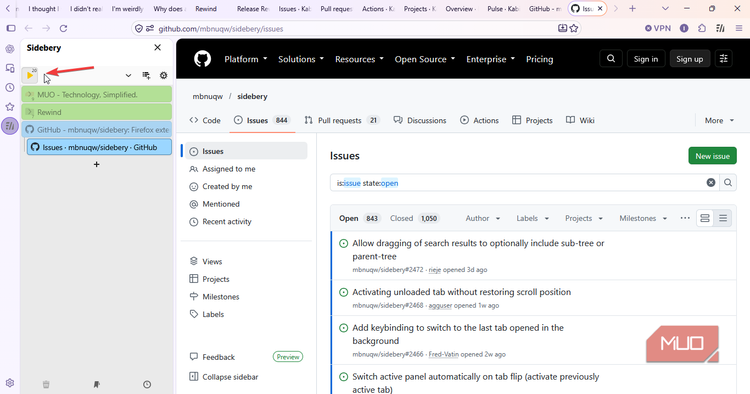Open Enterprise dropdown menu
The height and width of the screenshot is (394, 750).
[x=490, y=59]
